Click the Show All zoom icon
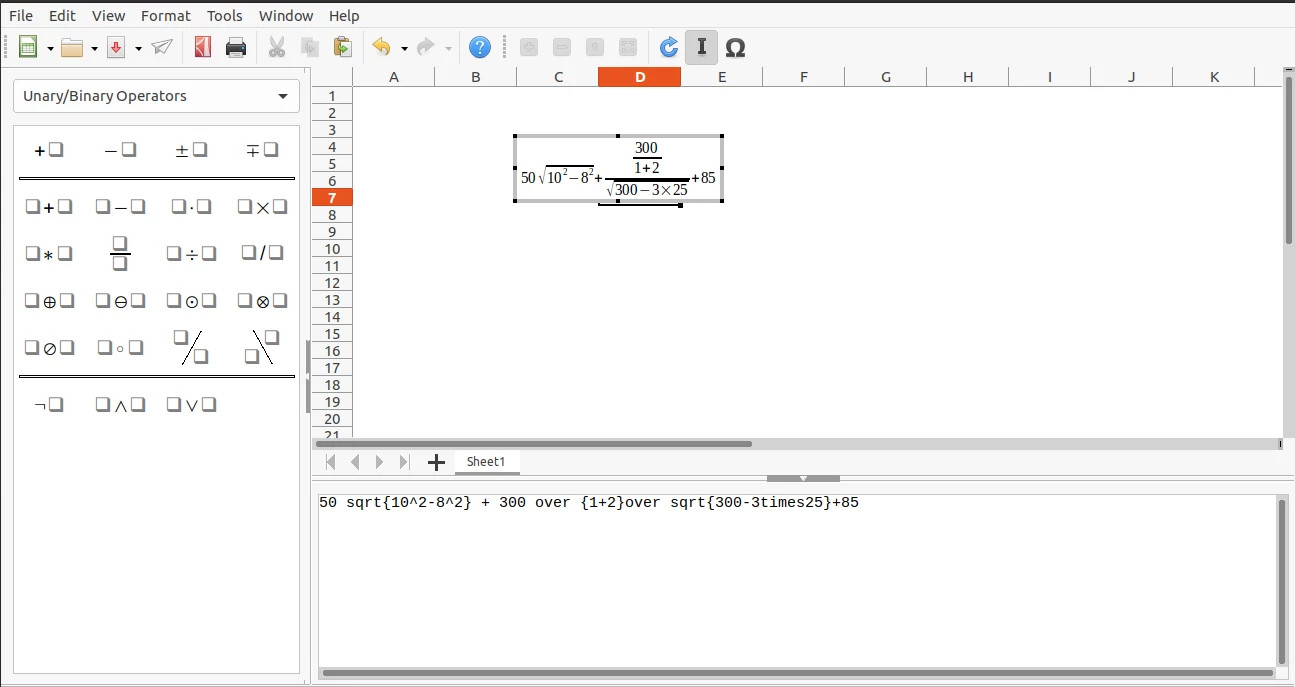The image size is (1295, 687). pyautogui.click(x=628, y=47)
